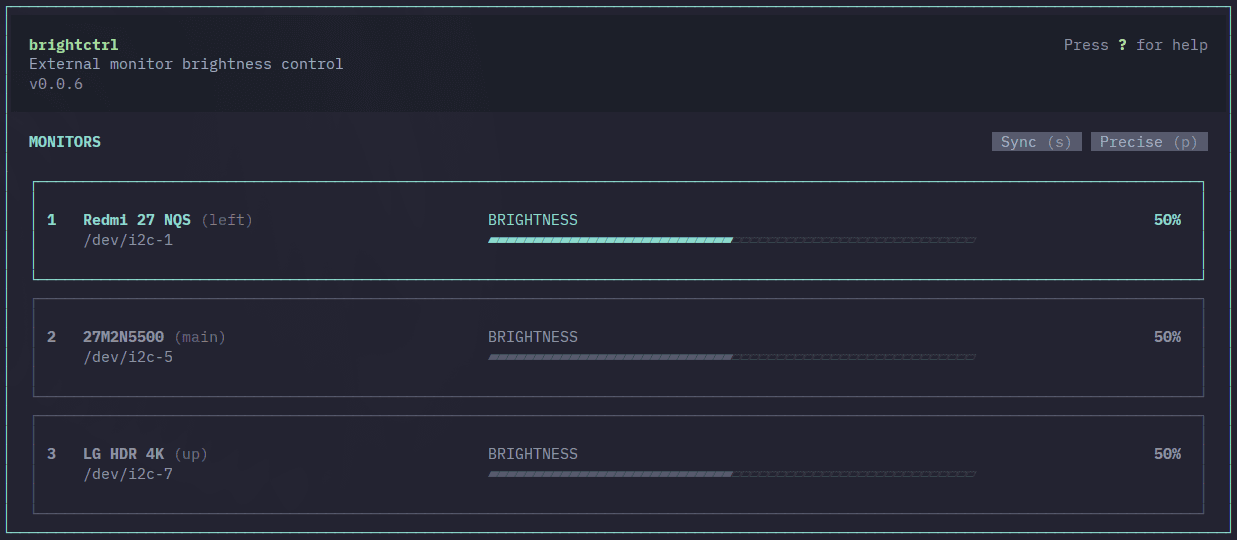This screenshot has width=1237, height=540.
Task: Click the 50% value for 27M2N5500
Action: 1167,337
